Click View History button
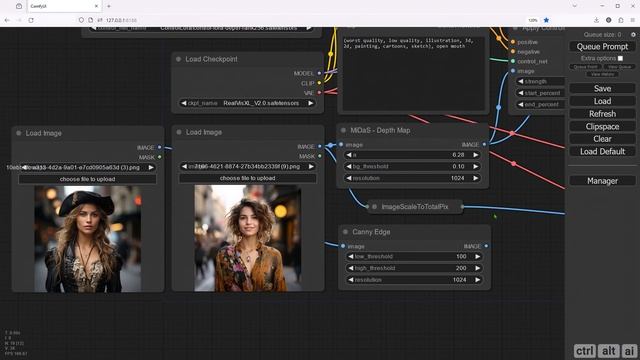 [602, 74]
